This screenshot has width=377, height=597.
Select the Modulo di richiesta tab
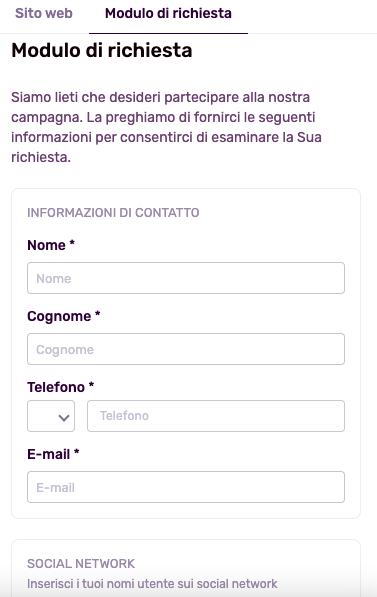(x=168, y=13)
